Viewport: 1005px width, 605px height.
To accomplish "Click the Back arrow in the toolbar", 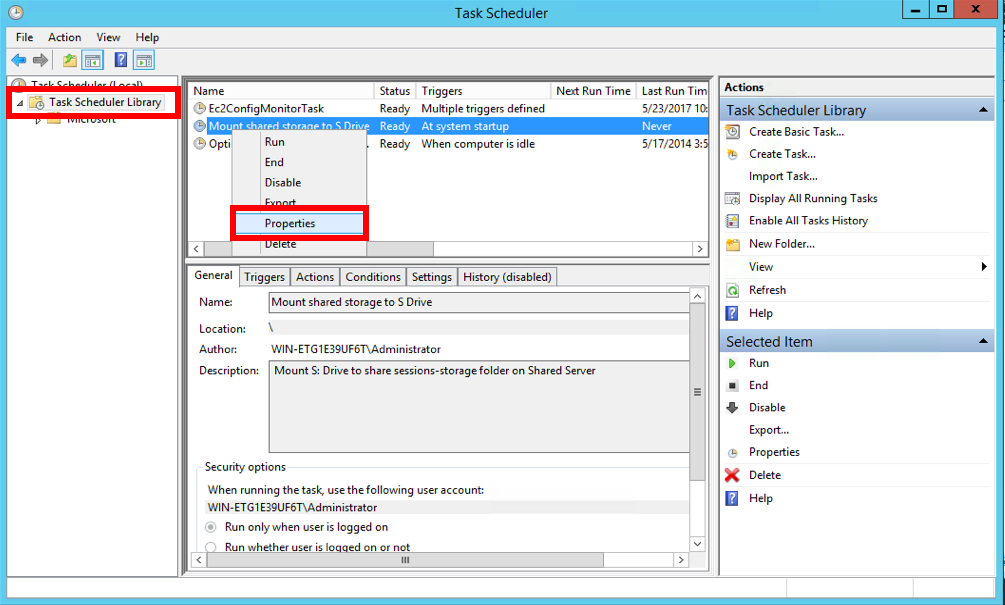I will click(x=18, y=60).
